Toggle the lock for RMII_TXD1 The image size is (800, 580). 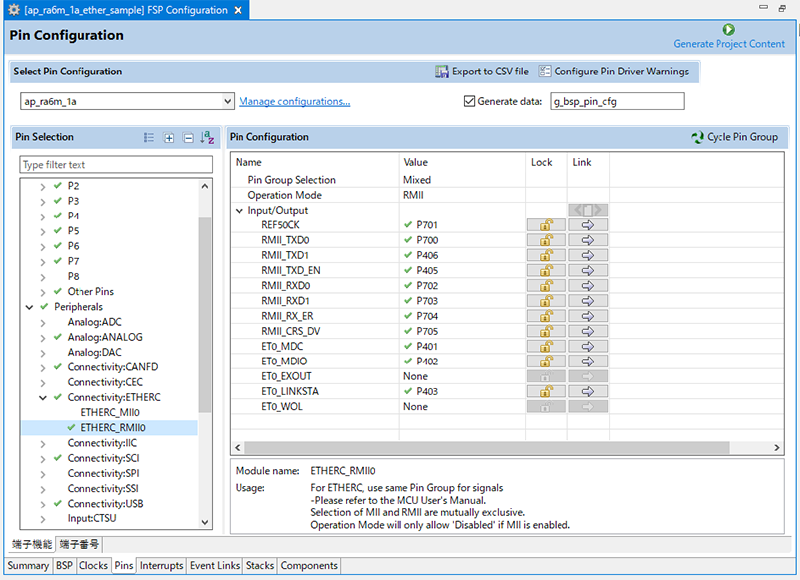pyautogui.click(x=546, y=255)
